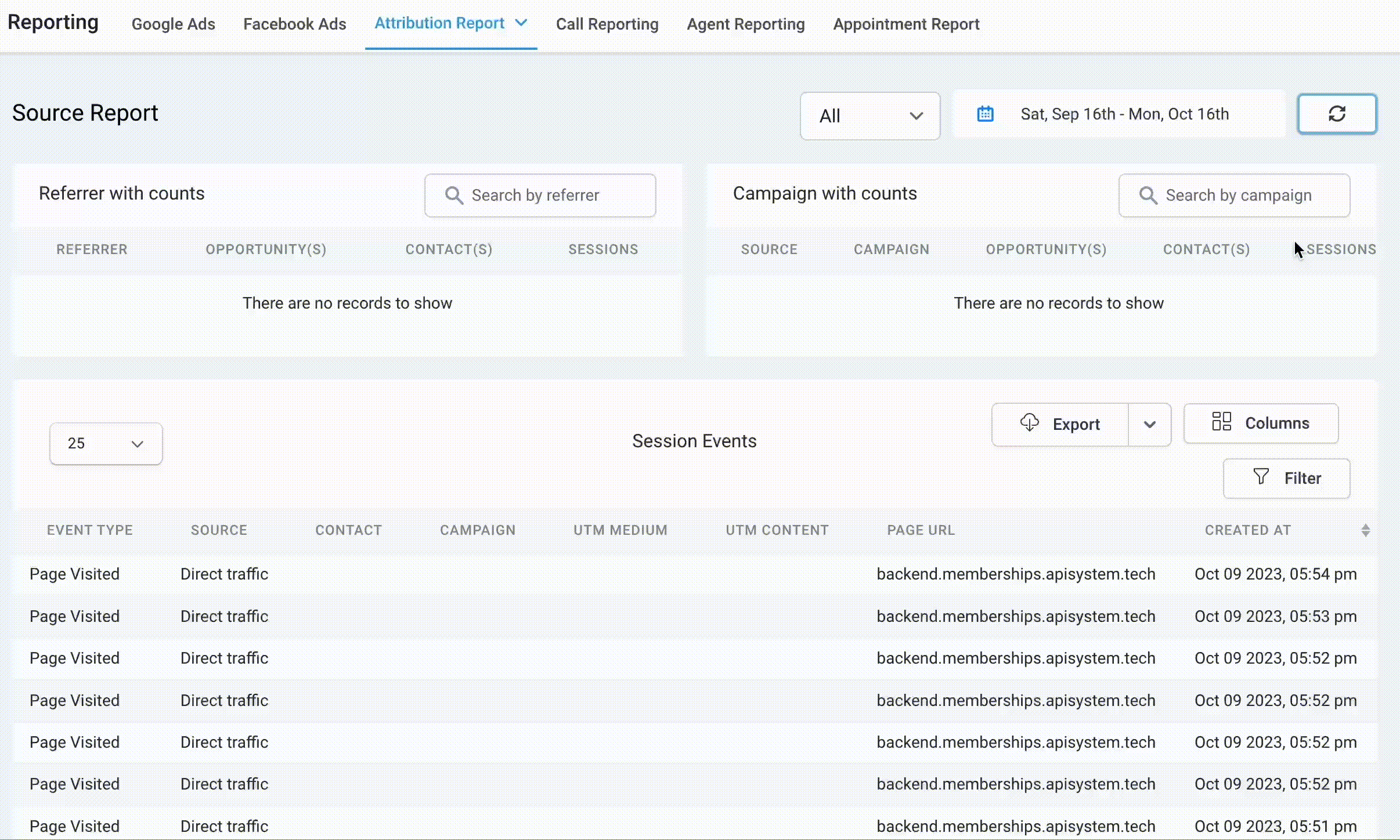
Task: Click the Filter funnel icon
Action: (1261, 477)
